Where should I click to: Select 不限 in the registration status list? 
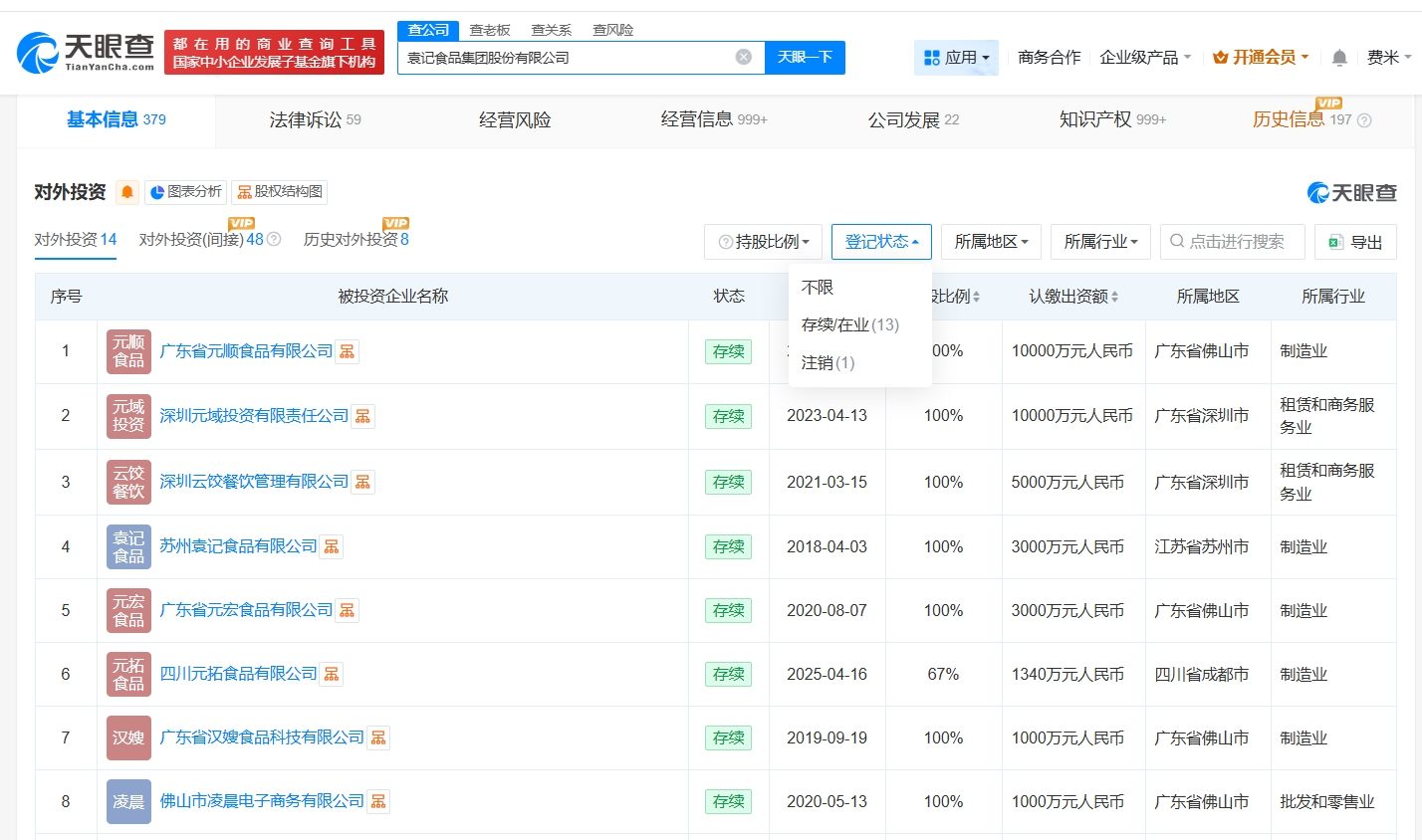click(818, 288)
